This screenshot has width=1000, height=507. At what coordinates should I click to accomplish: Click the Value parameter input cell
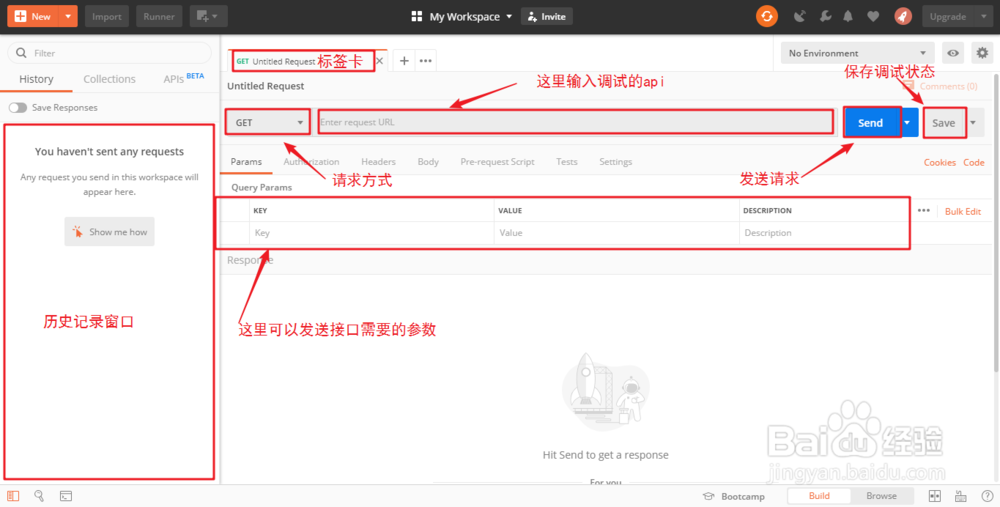point(617,233)
